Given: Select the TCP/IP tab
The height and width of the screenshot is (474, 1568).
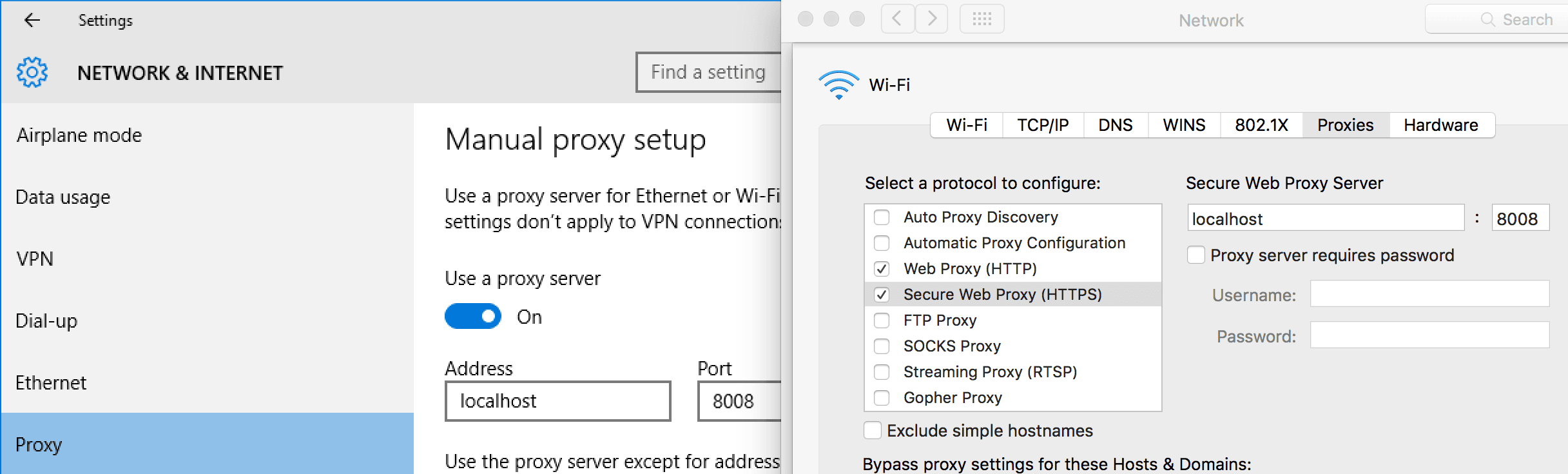Looking at the screenshot, I should pyautogui.click(x=1043, y=125).
